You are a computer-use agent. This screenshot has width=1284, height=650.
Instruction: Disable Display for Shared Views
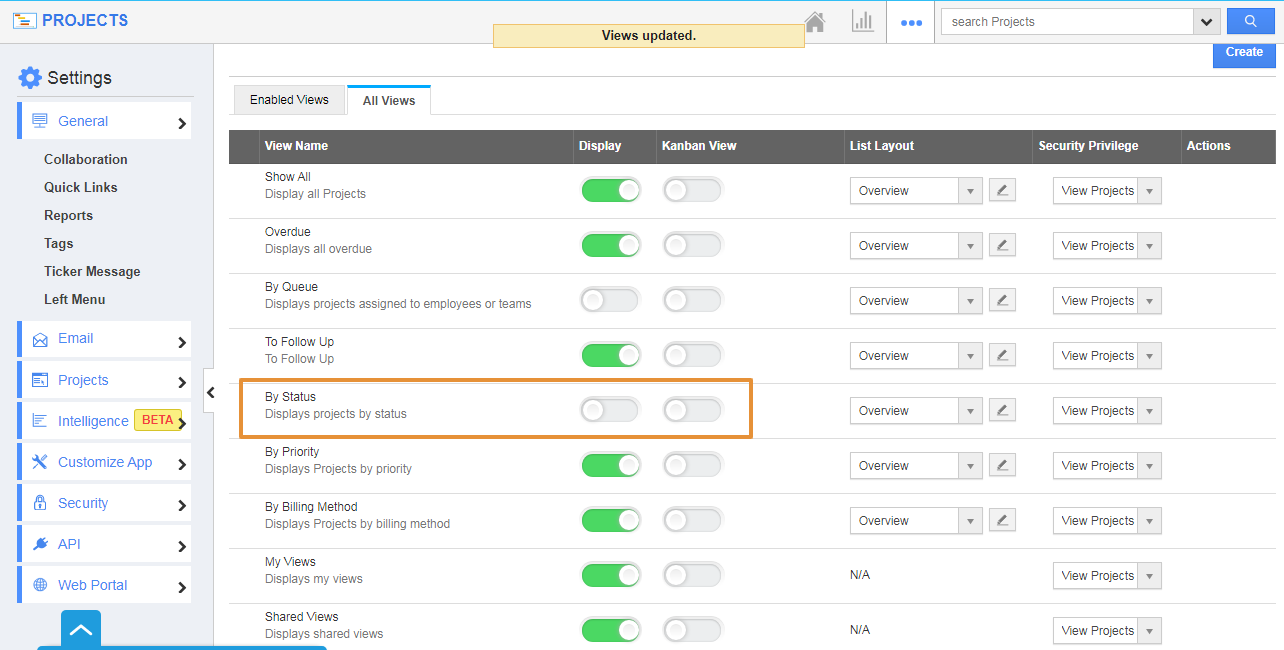610,630
